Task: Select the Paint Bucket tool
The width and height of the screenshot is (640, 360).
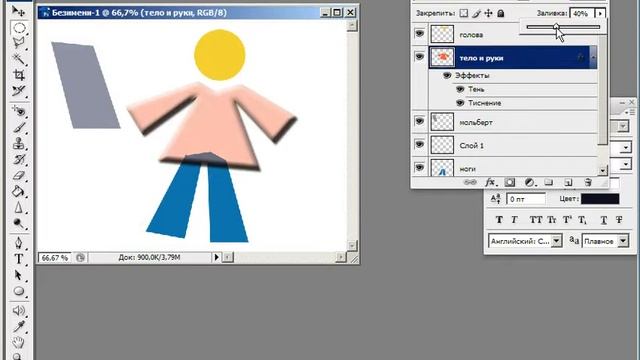Action: coord(19,191)
